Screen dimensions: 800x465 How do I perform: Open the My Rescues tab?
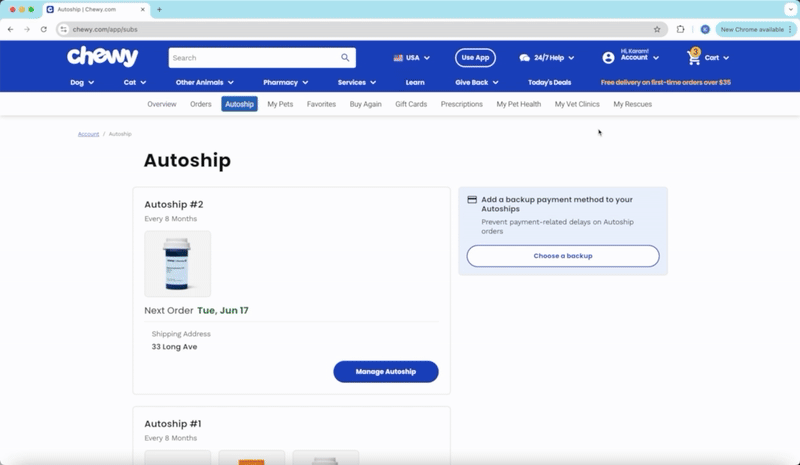633,104
